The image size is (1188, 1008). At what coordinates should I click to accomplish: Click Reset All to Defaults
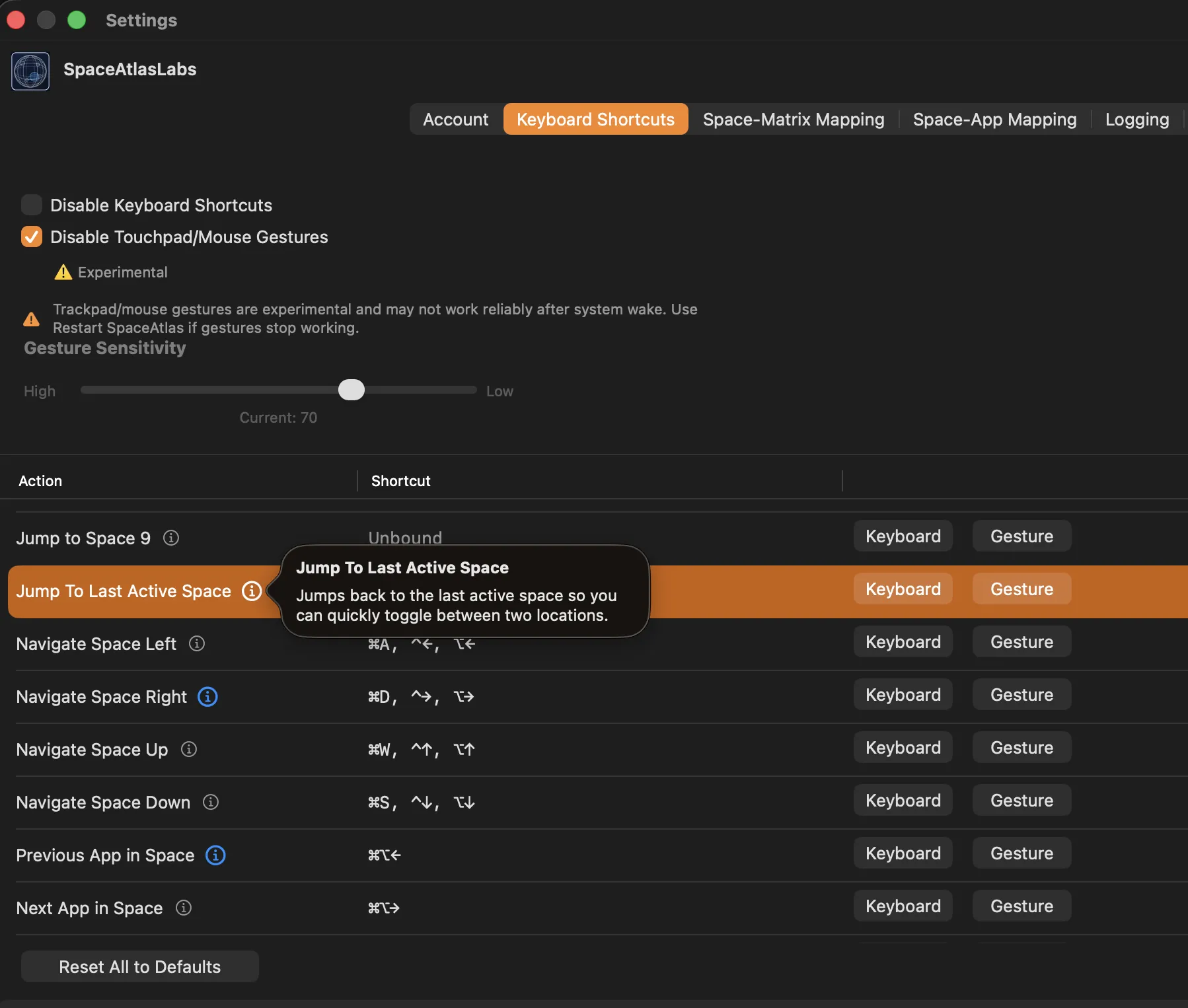pos(139,966)
